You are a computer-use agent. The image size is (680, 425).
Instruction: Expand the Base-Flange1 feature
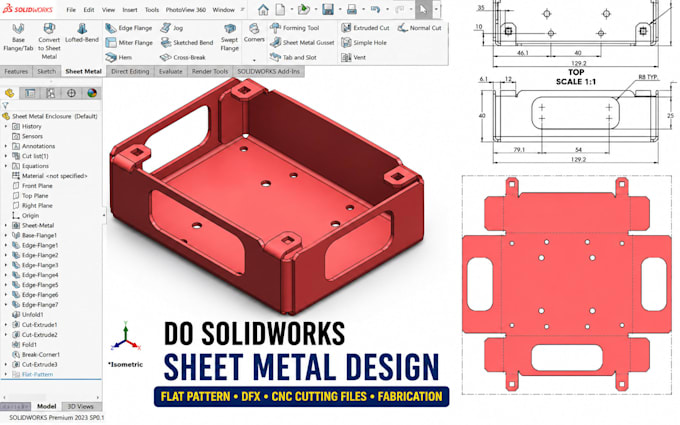(x=6, y=235)
